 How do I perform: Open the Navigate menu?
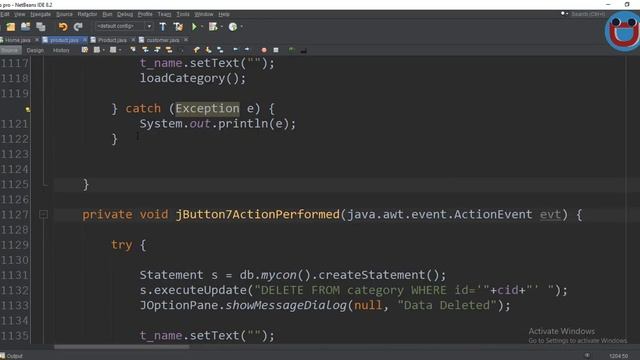pyautogui.click(x=40, y=14)
